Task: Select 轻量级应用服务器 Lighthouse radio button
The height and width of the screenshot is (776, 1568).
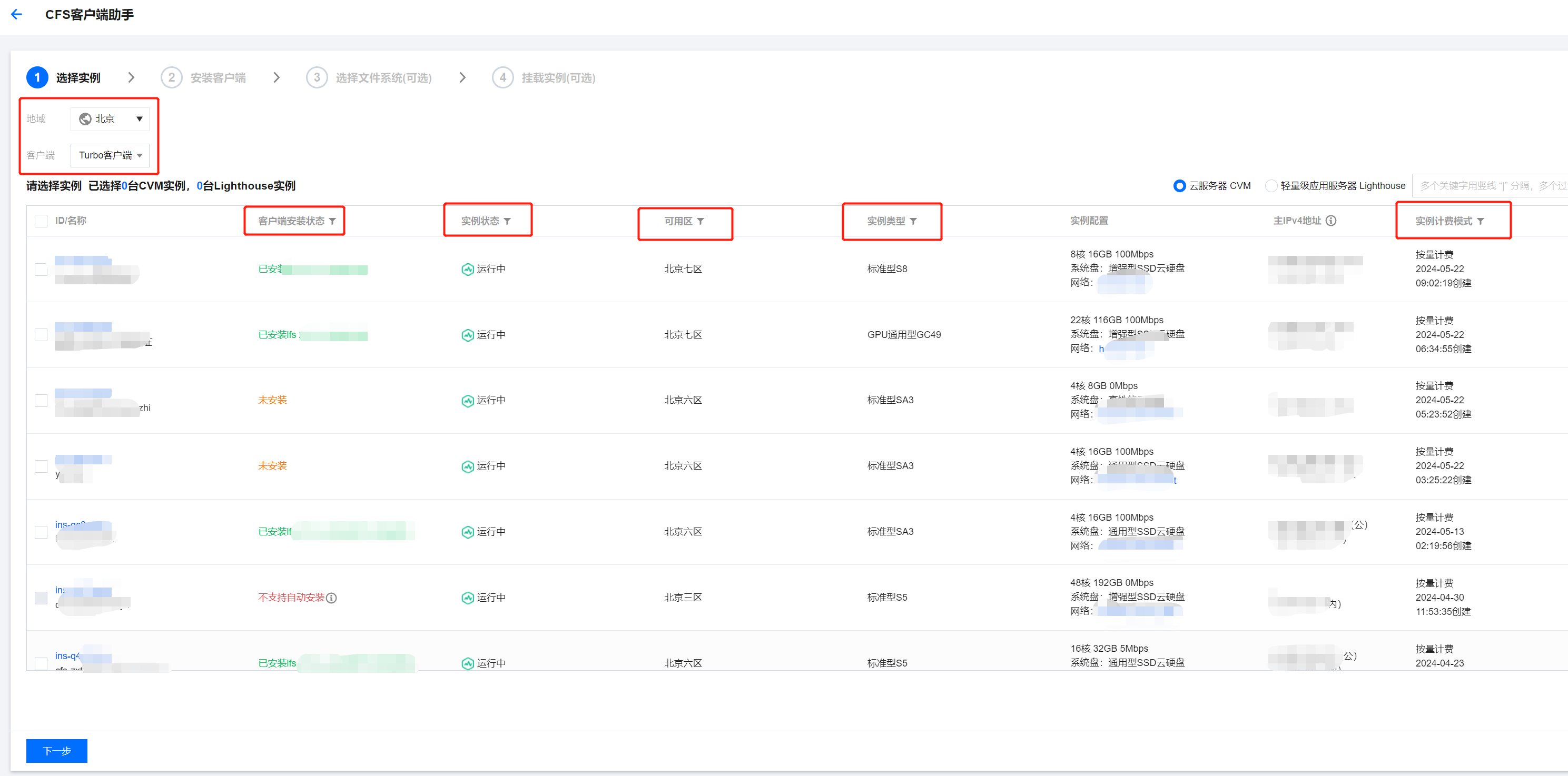Action: (1271, 186)
